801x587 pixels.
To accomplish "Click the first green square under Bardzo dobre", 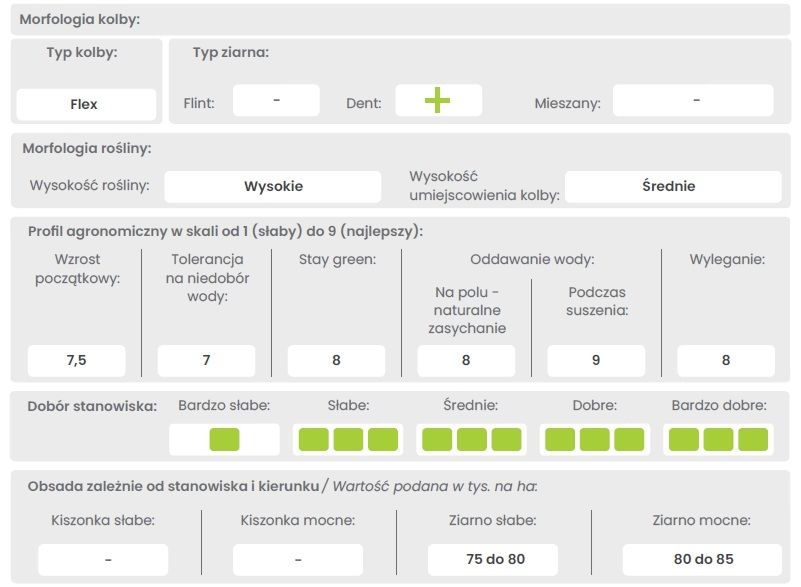I will pos(684,439).
